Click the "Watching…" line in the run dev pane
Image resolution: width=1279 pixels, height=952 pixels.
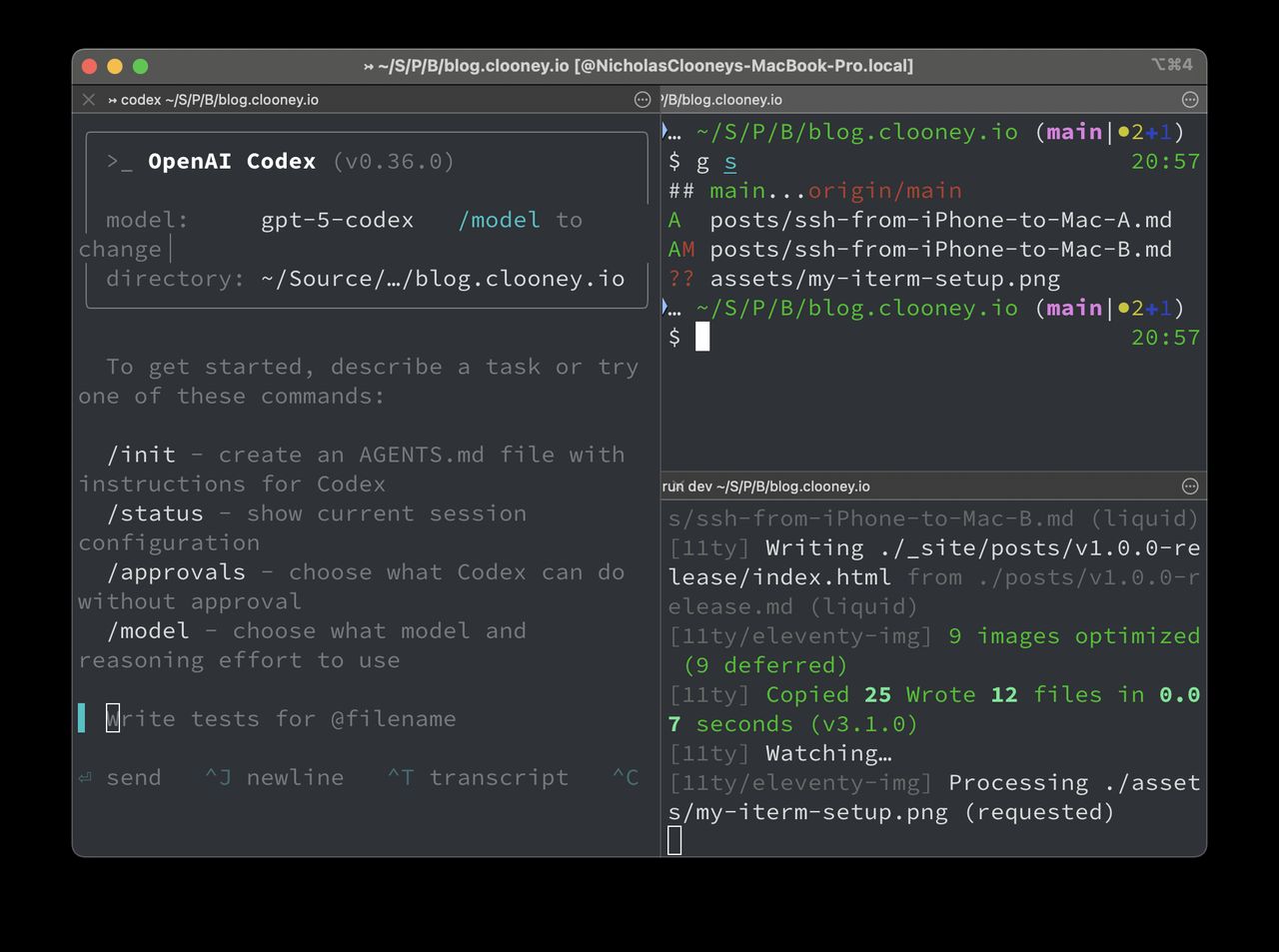tap(829, 753)
